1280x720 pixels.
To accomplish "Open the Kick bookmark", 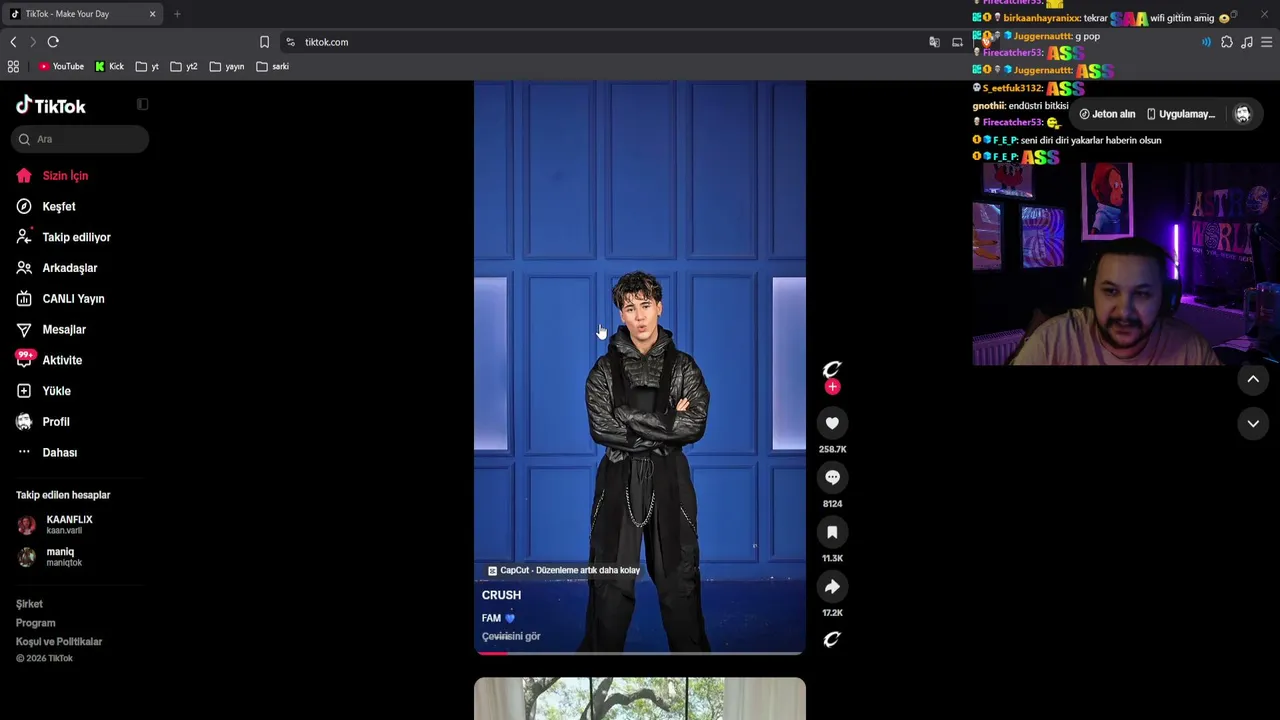I will coord(110,67).
